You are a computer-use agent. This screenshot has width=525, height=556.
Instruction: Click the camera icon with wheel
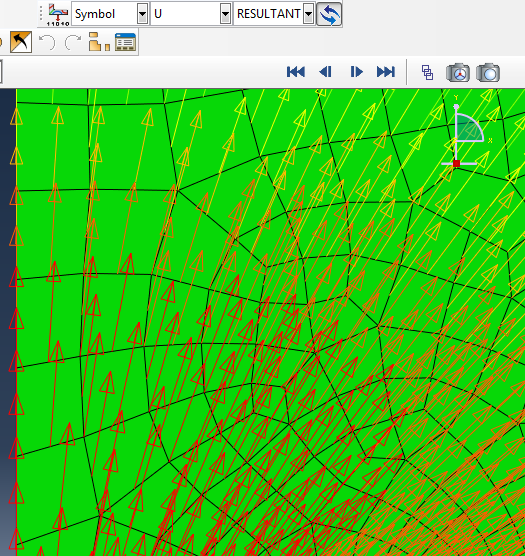[458, 73]
